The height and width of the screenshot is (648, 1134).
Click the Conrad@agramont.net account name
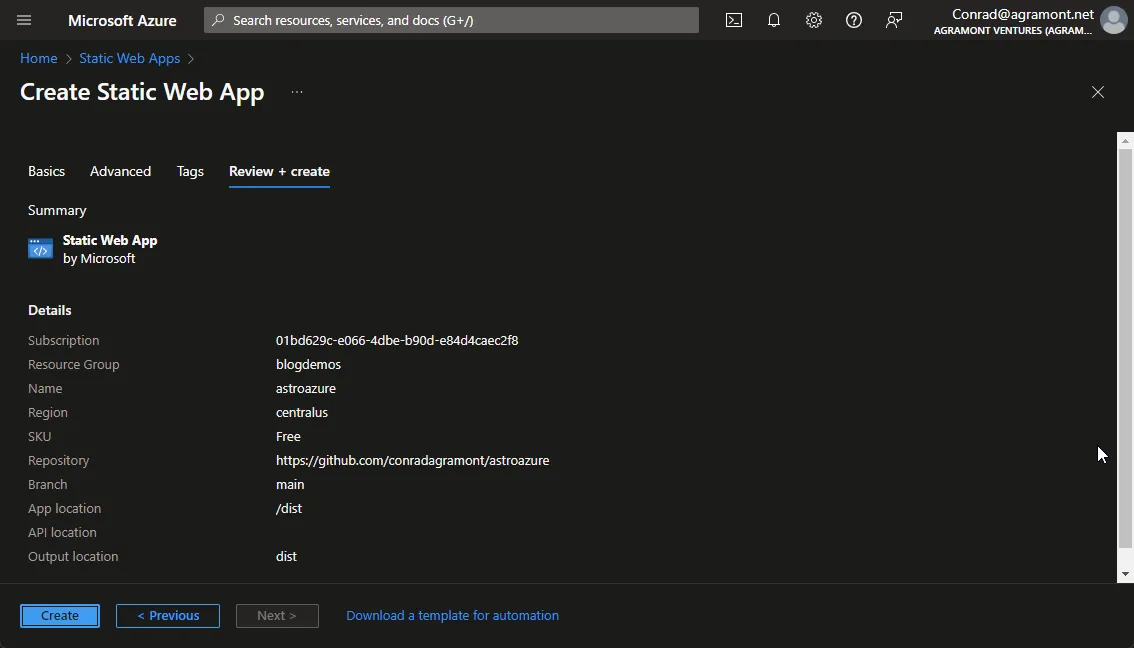tap(1023, 14)
